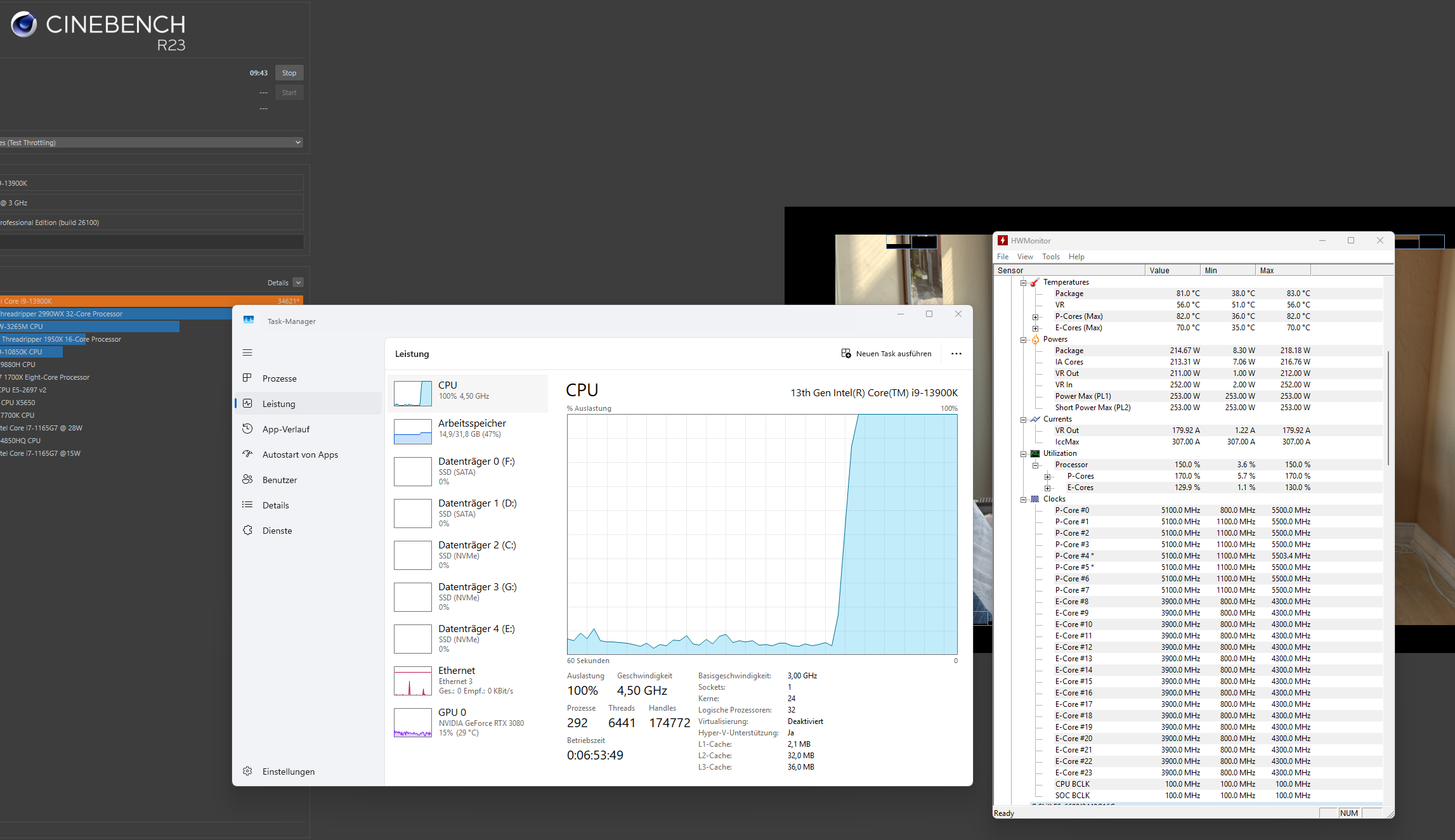The image size is (1455, 840).
Task: Click the three-dots more options button
Action: coord(956,354)
